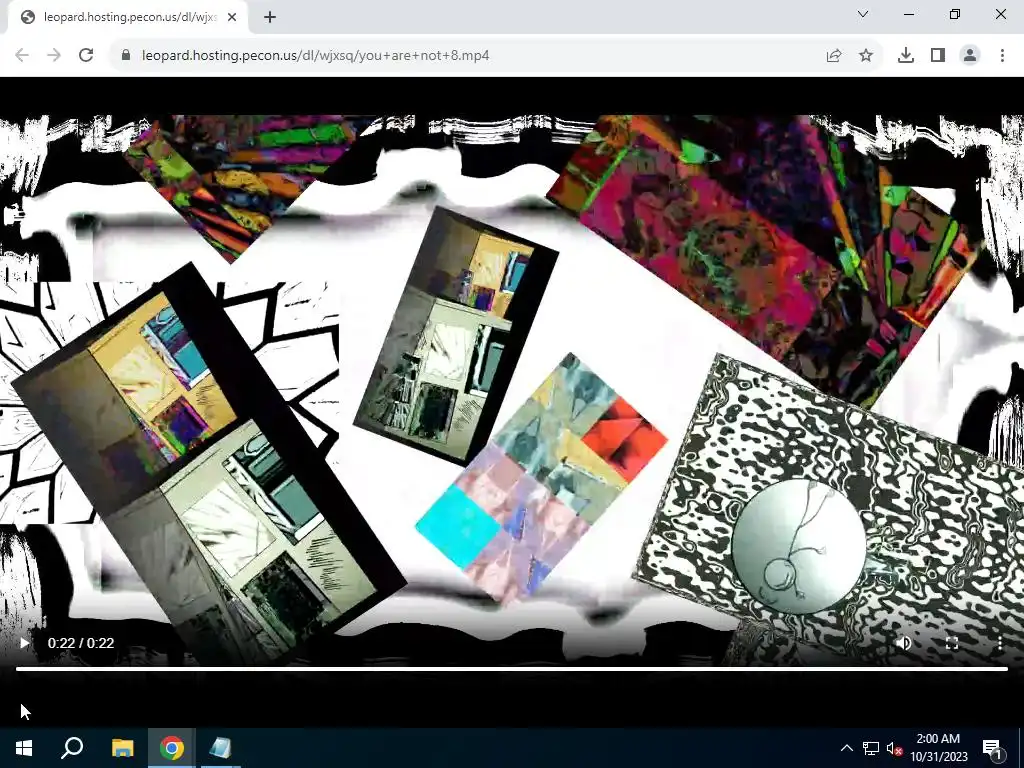Restore down the Chrome window

(955, 14)
